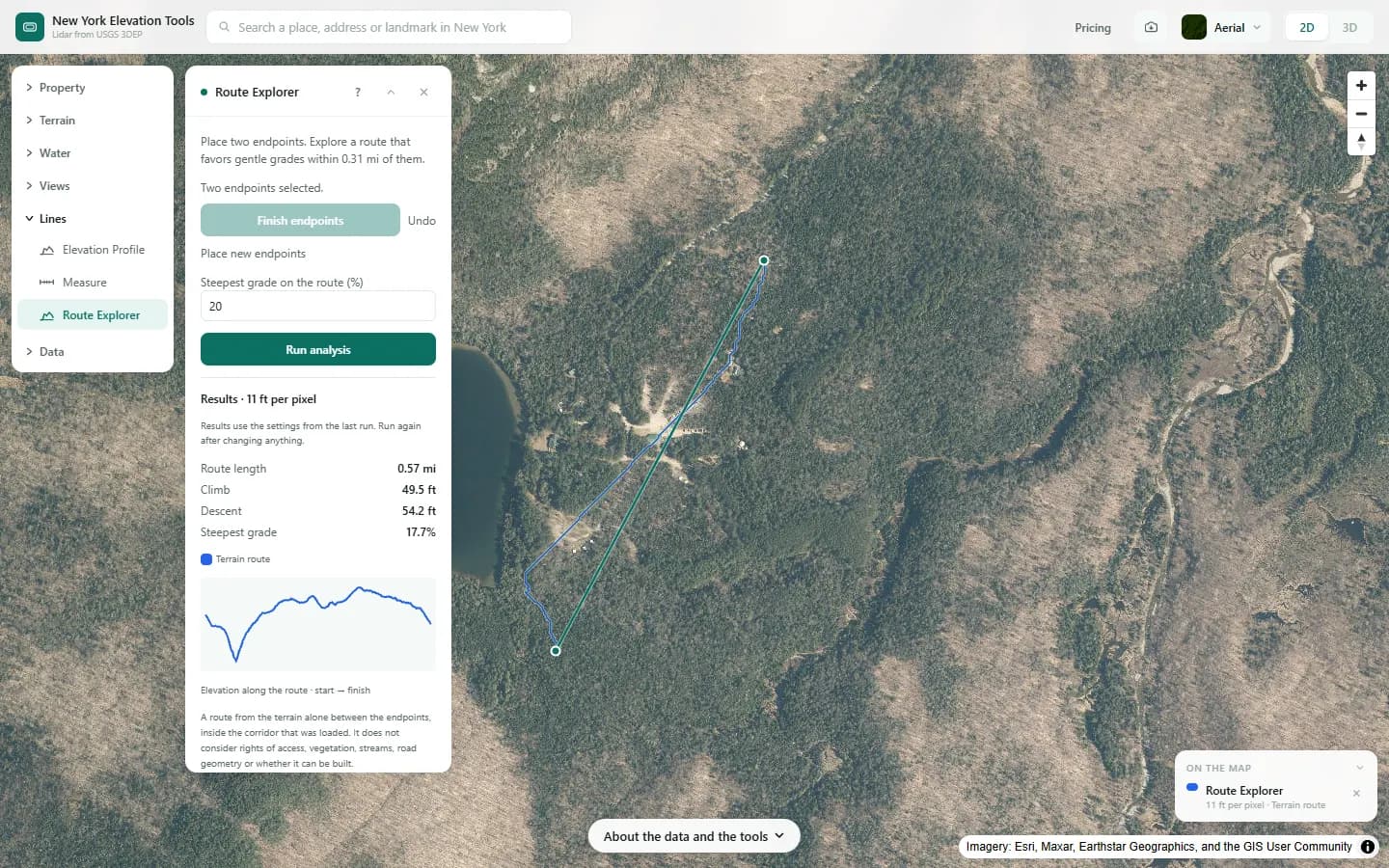This screenshot has width=1389, height=868.
Task: Select Route Explorer in sidebar
Action: click(93, 315)
